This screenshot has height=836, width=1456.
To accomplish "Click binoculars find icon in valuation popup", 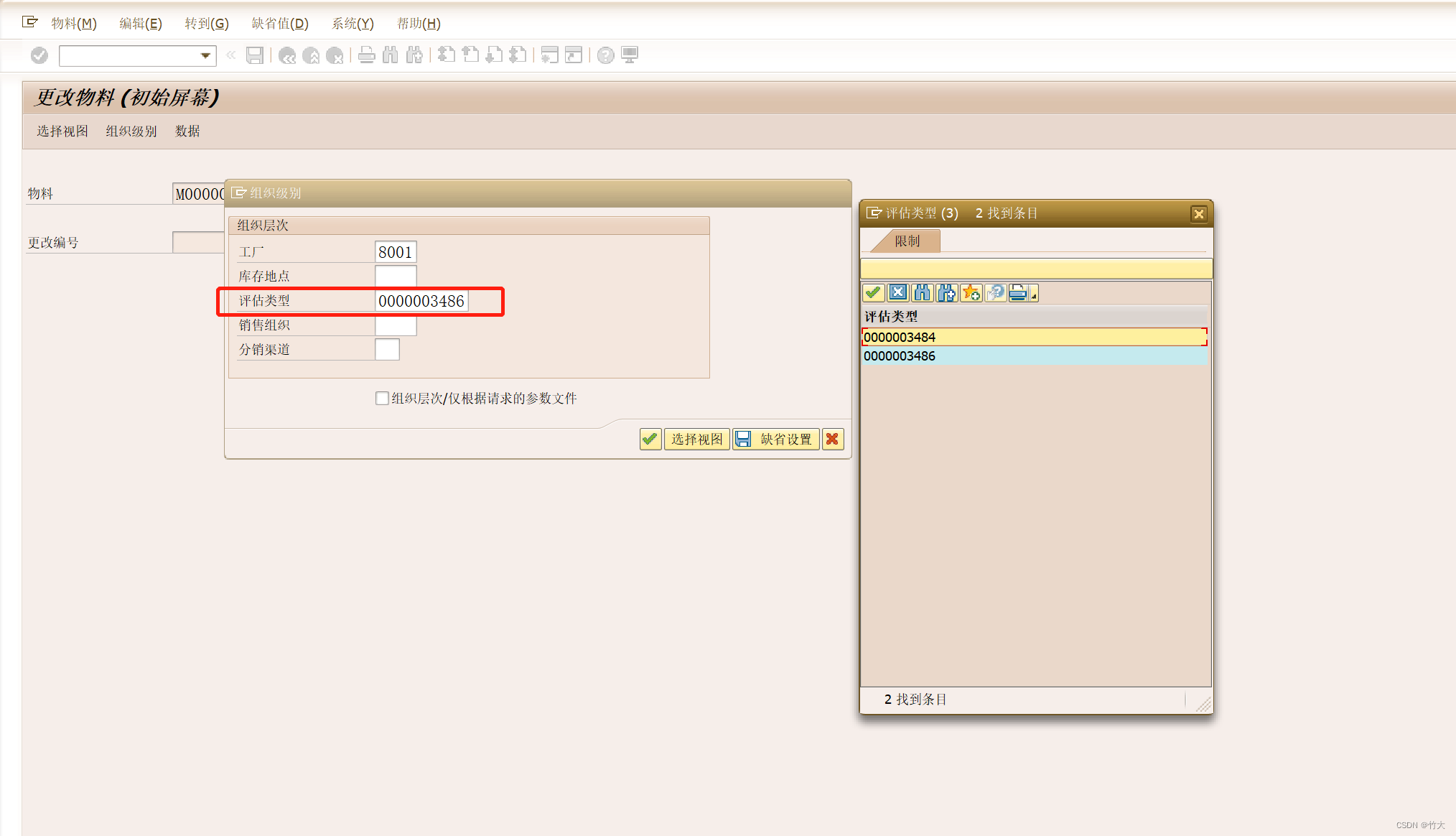I will coord(922,293).
